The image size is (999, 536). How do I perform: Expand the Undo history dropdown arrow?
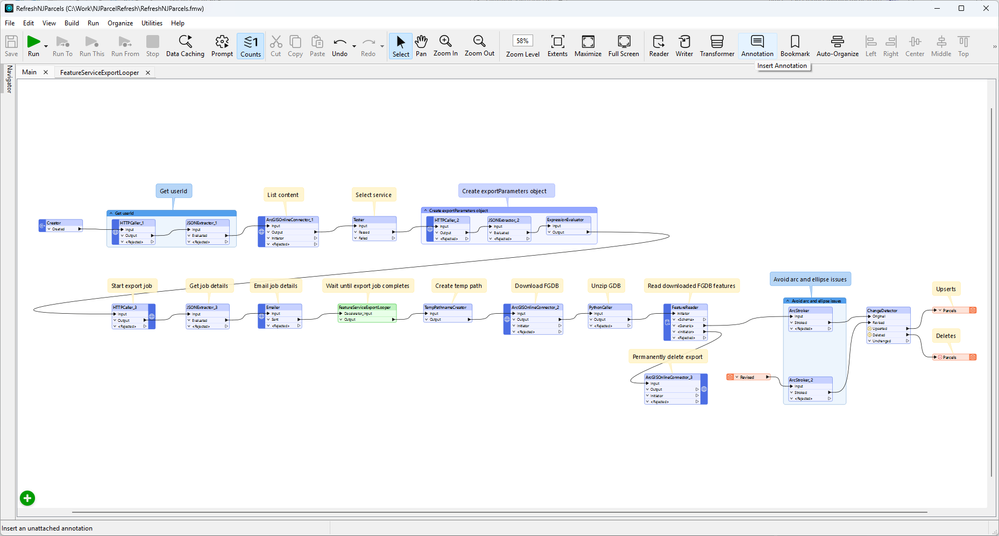[x=354, y=46]
